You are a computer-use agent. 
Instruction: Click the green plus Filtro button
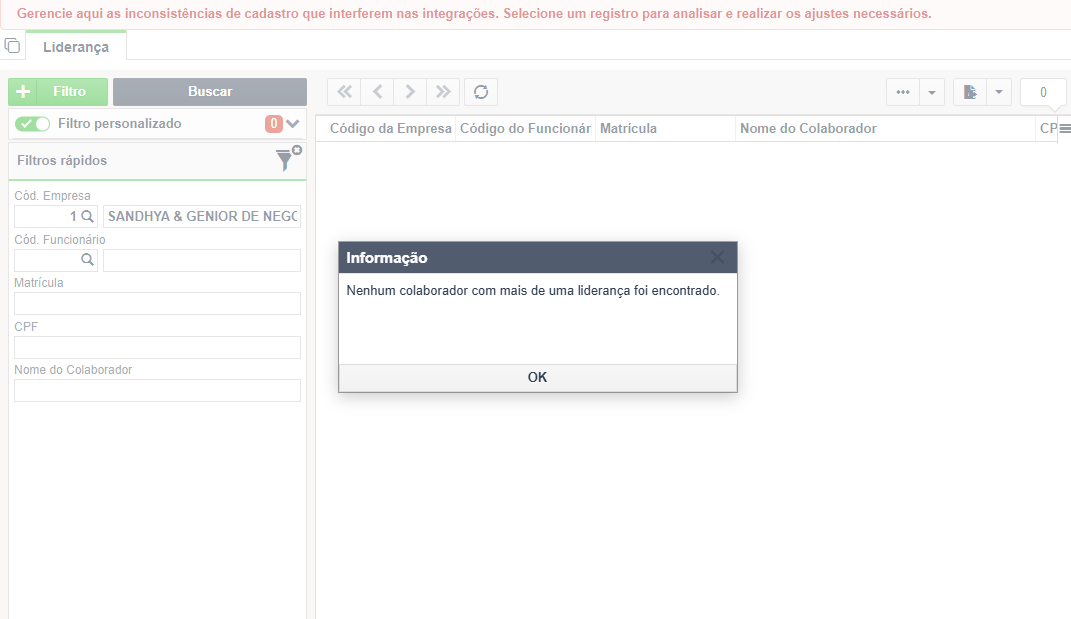pos(58,92)
